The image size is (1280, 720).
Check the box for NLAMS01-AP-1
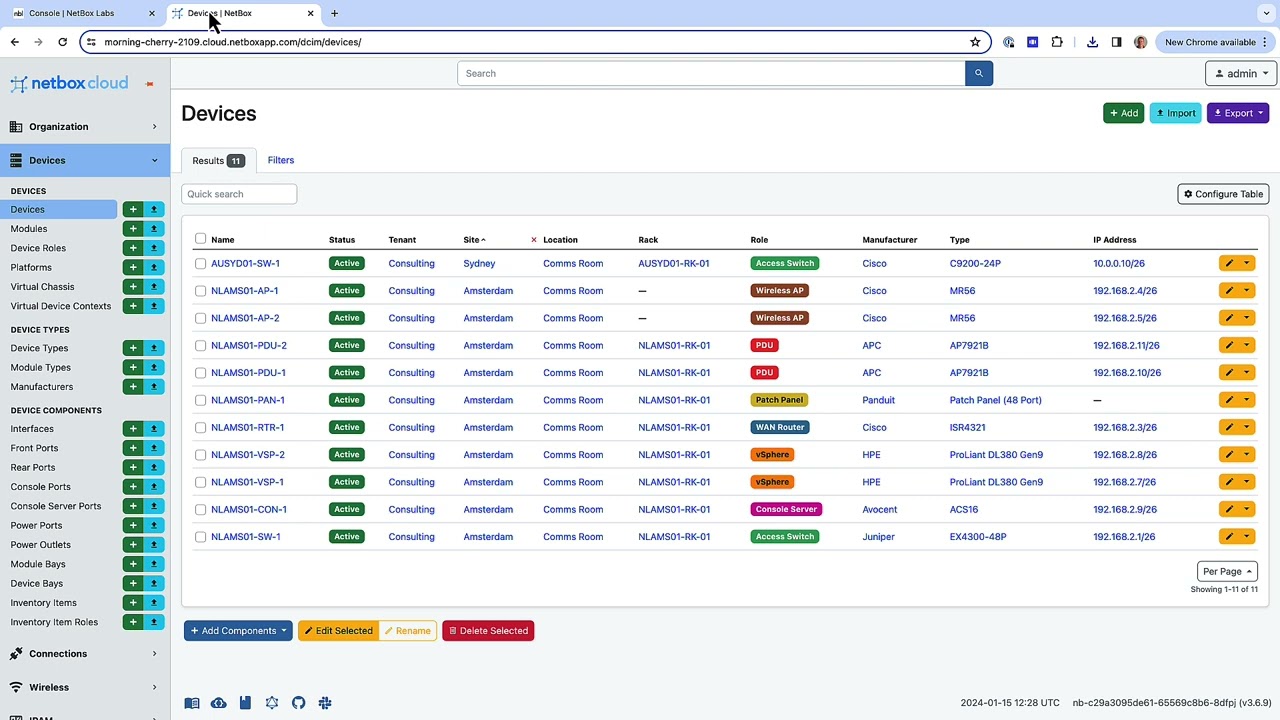pyautogui.click(x=201, y=291)
